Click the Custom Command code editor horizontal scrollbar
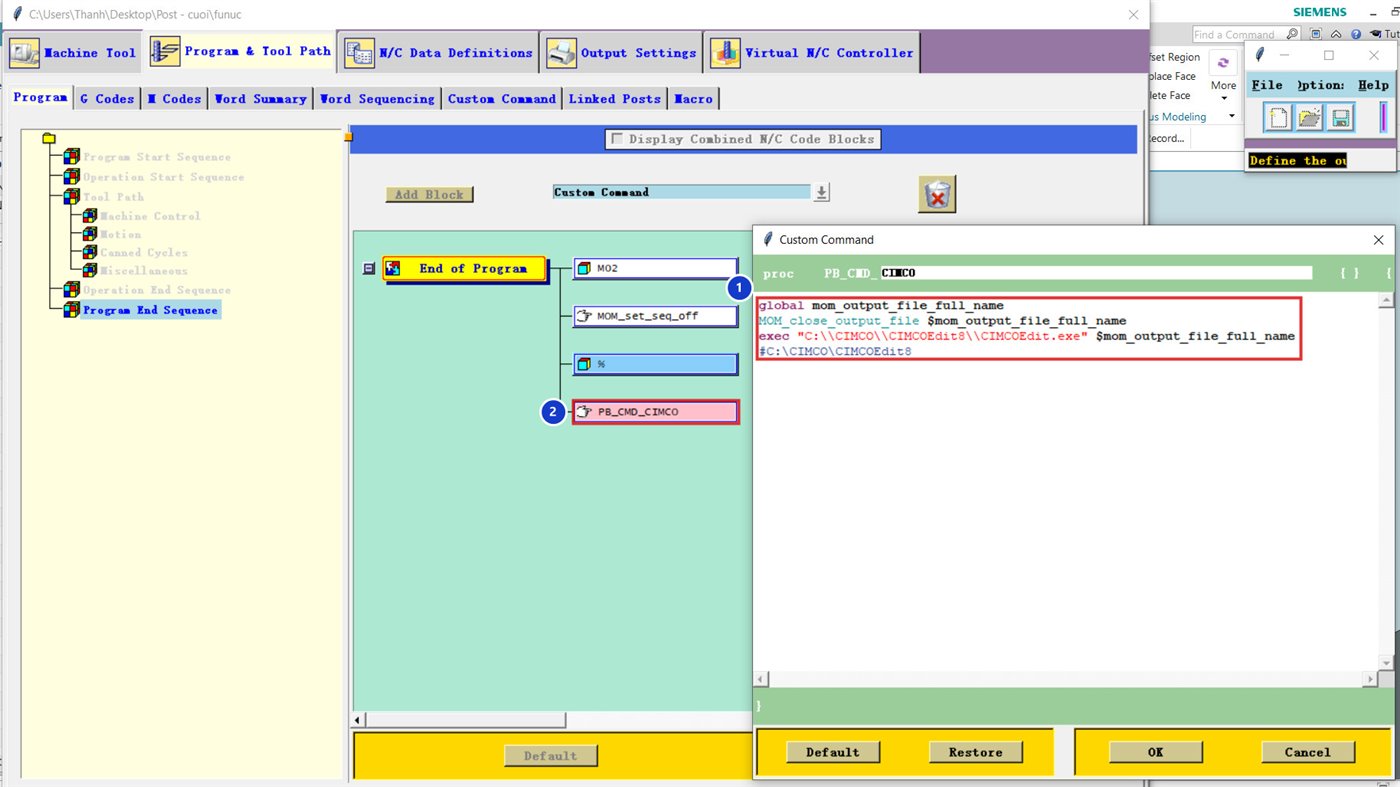The height and width of the screenshot is (787, 1400). click(x=1066, y=679)
